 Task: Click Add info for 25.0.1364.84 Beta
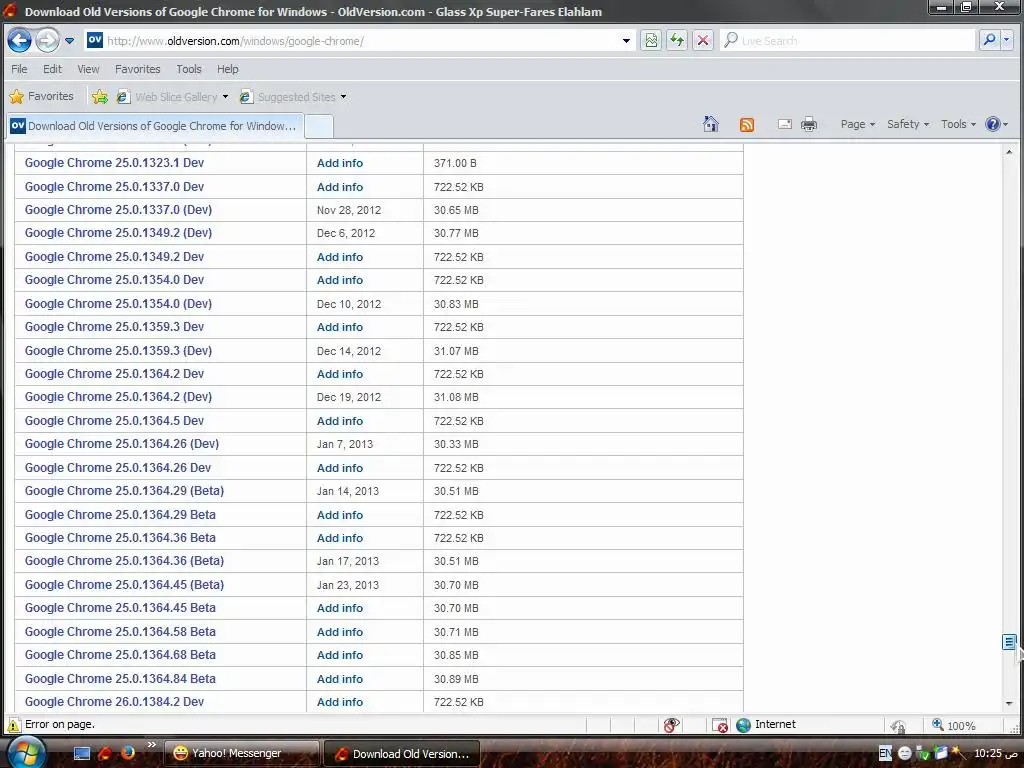[340, 679]
